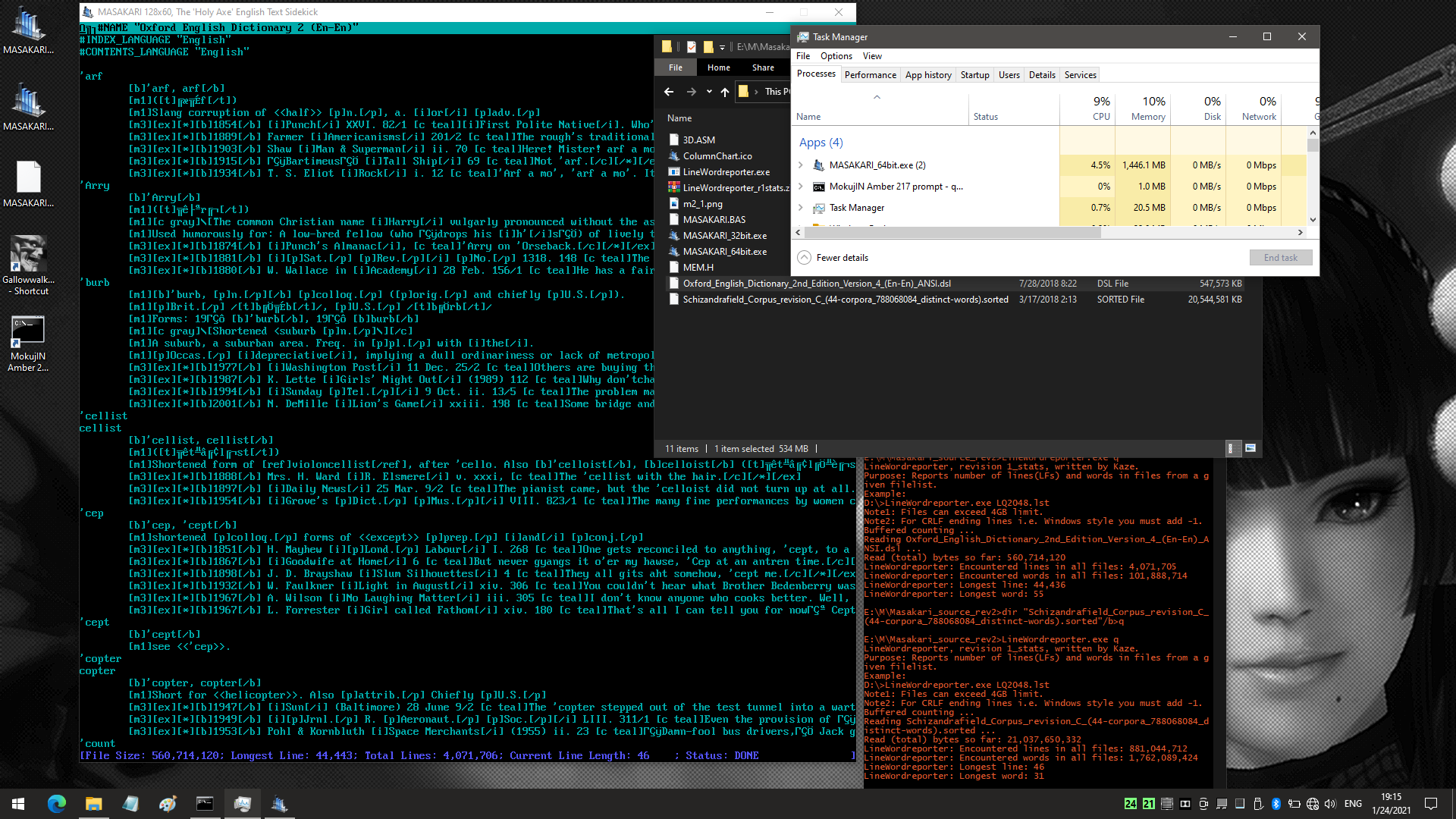Click the Properties icon in Explorer's quick access toolbar
This screenshot has height=819, width=1456.
[691, 47]
